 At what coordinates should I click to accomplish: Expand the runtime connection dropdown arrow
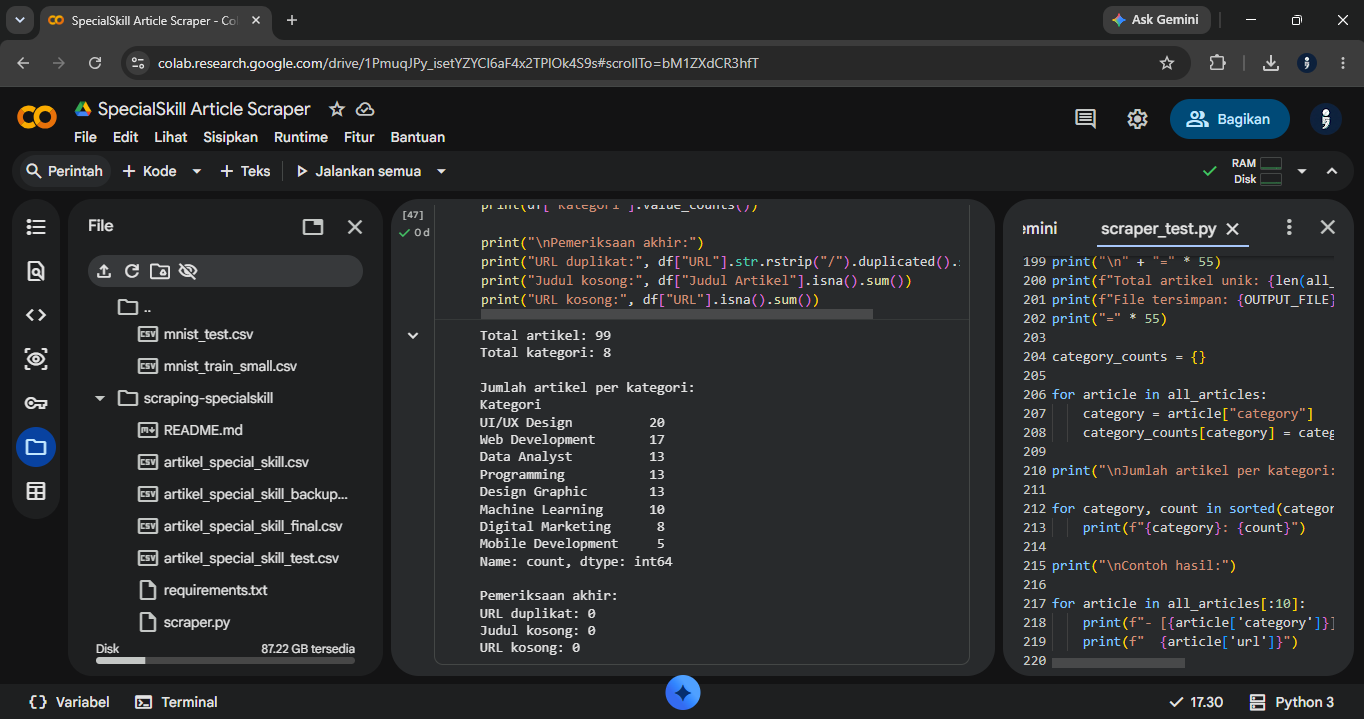click(1302, 171)
